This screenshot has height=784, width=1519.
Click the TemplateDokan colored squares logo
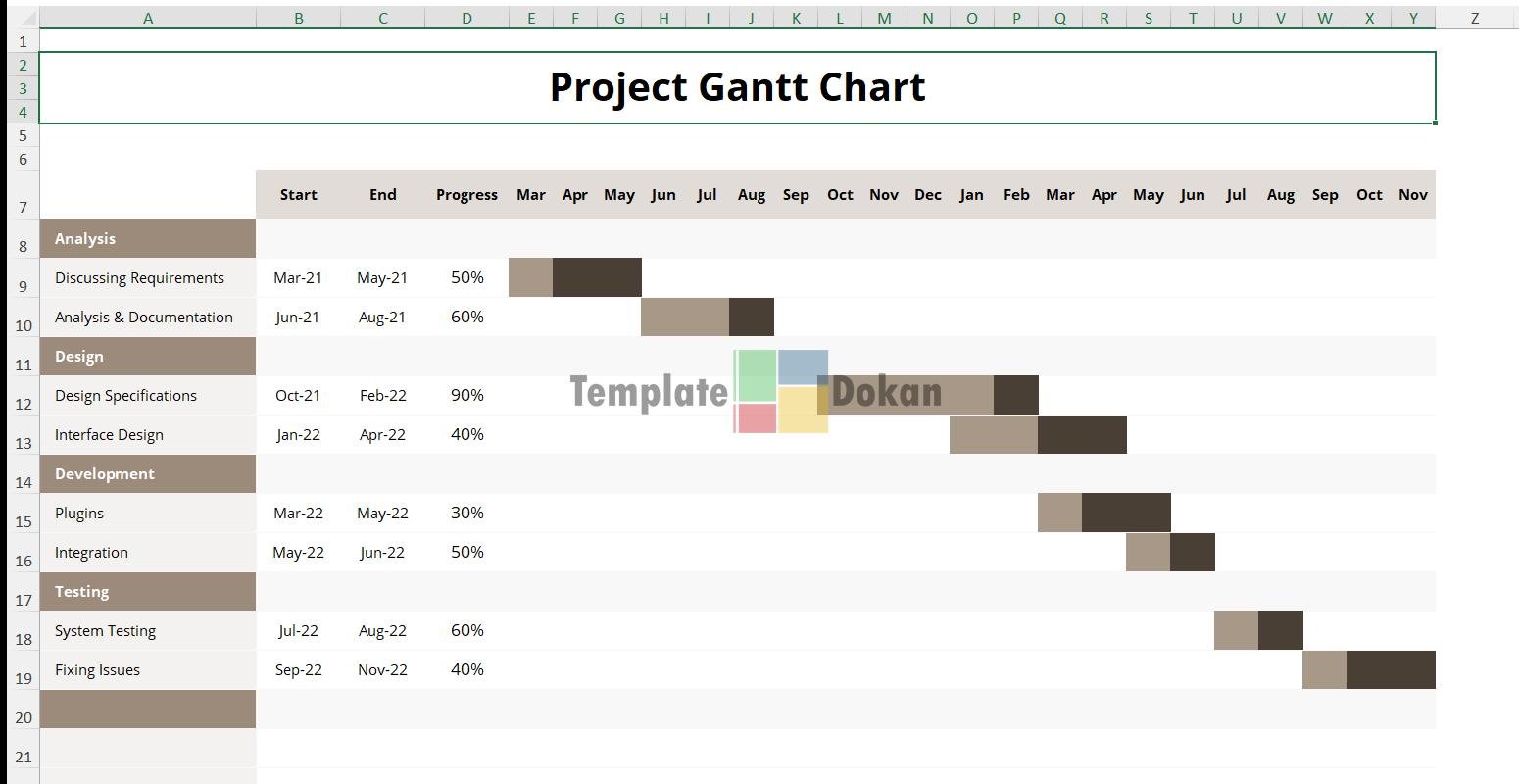781,391
